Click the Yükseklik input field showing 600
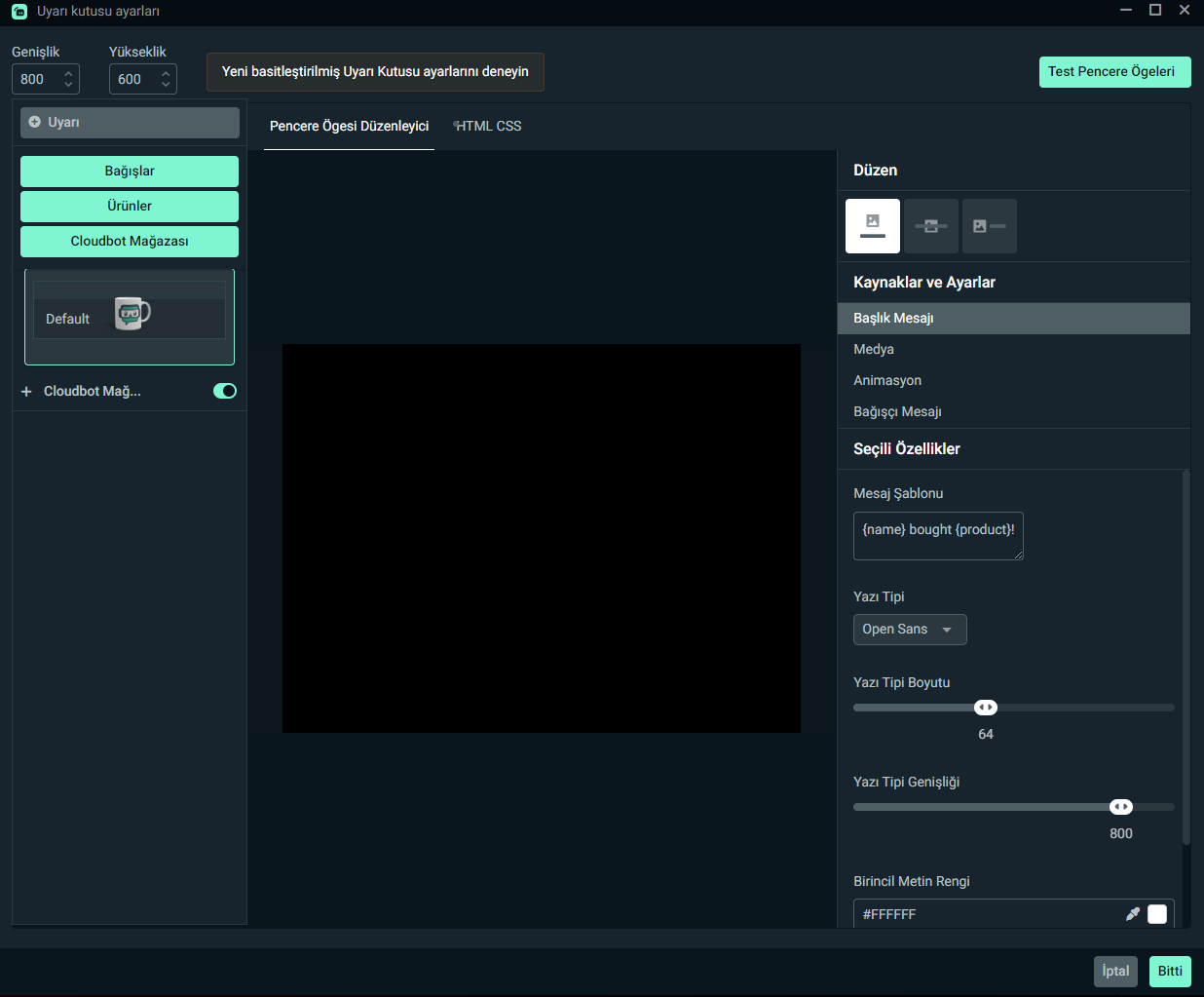This screenshot has height=997, width=1204. [143, 79]
